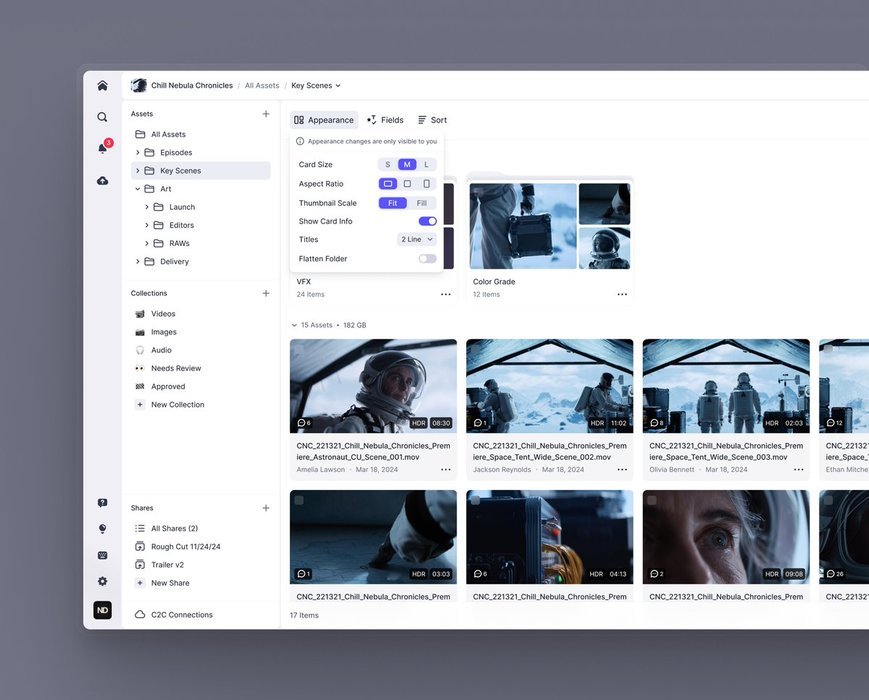Image resolution: width=869 pixels, height=700 pixels.
Task: Open comments on Astronaut_CU_Scene_001 thumbnail
Action: coord(304,423)
